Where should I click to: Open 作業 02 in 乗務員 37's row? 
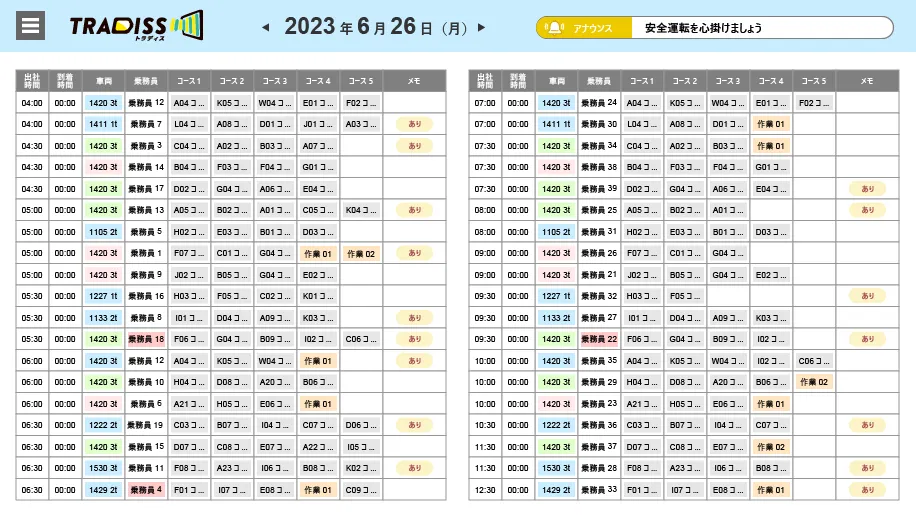point(770,447)
